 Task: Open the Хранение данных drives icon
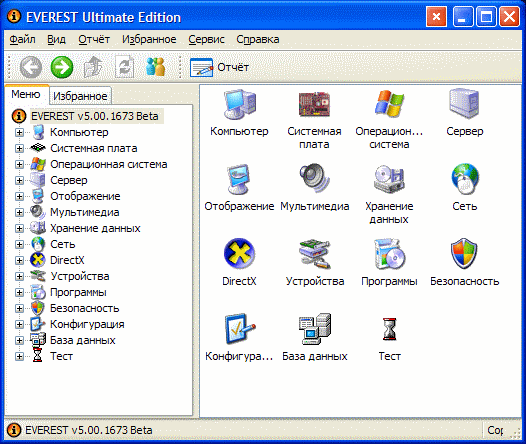tap(389, 179)
